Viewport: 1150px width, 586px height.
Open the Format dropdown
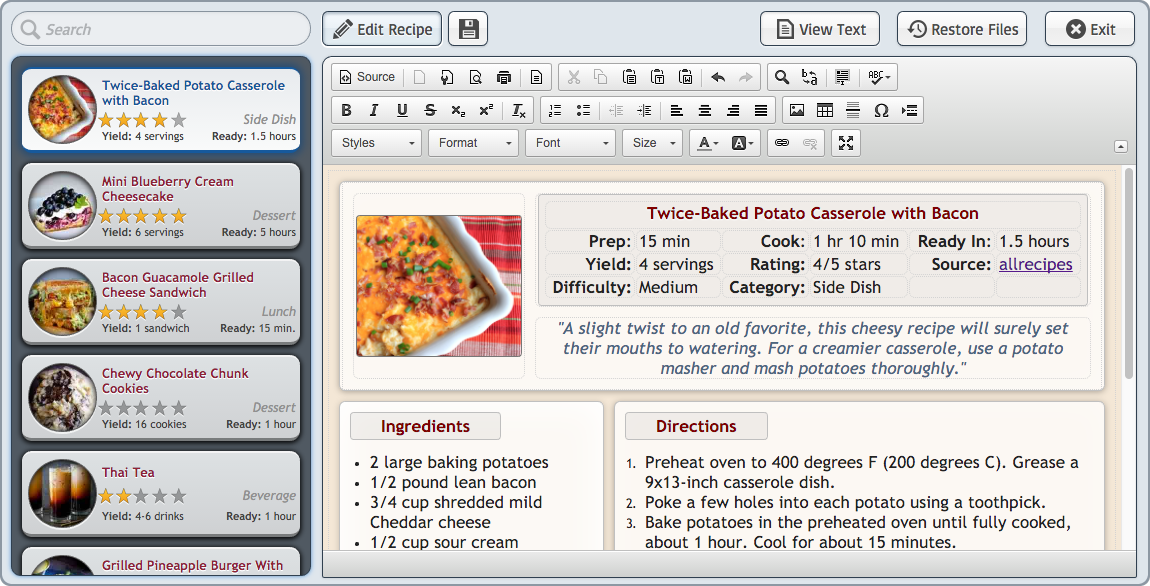[x=474, y=143]
